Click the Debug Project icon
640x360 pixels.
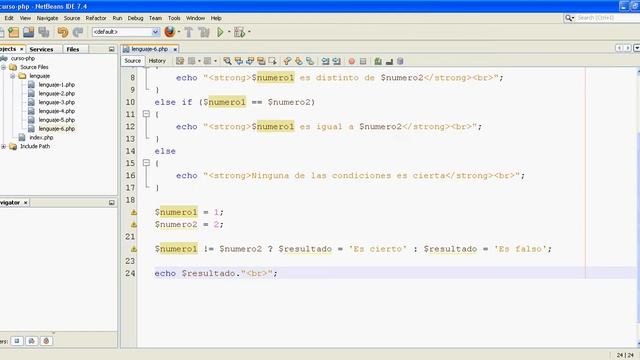[239, 32]
